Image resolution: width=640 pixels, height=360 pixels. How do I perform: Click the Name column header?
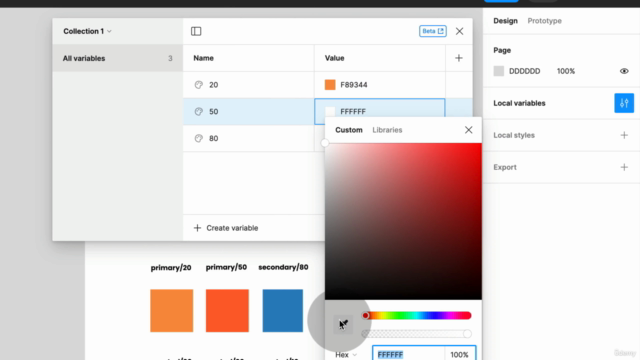click(x=203, y=58)
